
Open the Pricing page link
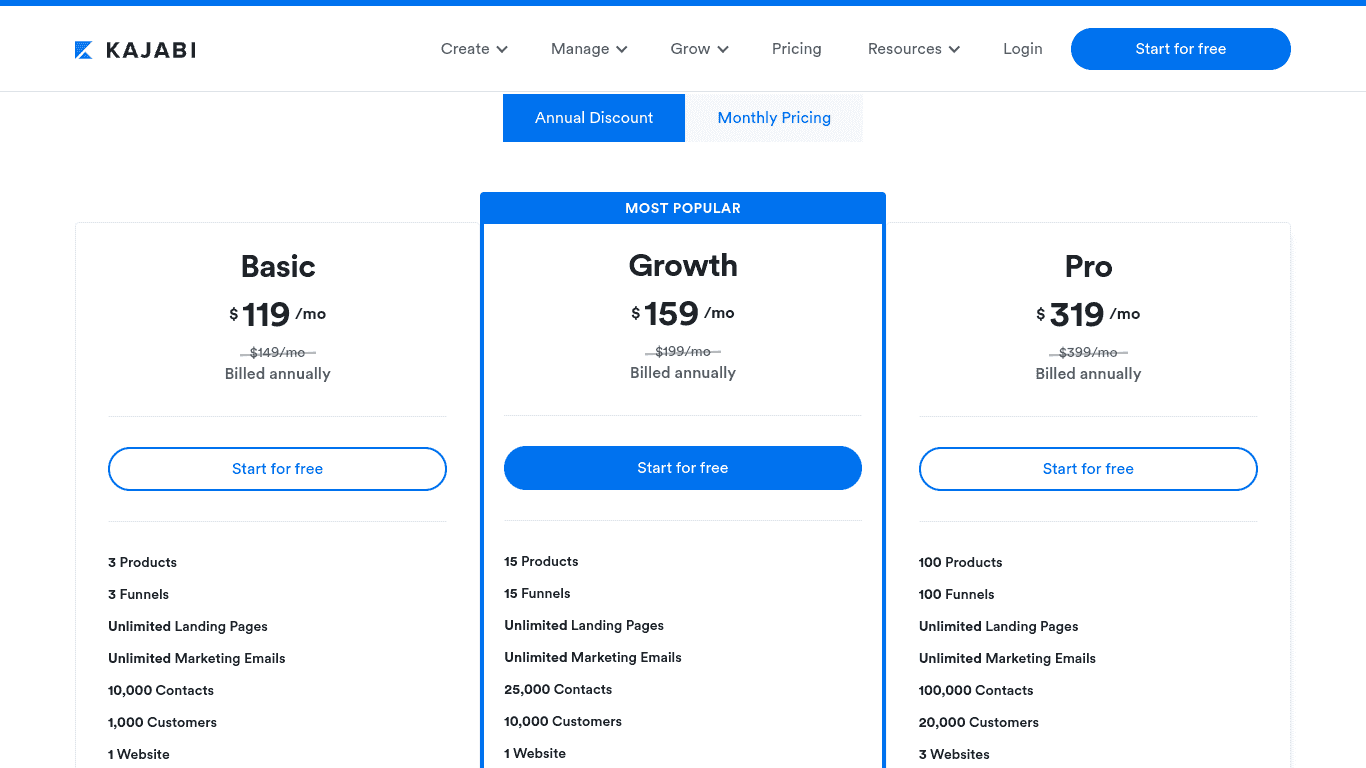[x=797, y=49]
